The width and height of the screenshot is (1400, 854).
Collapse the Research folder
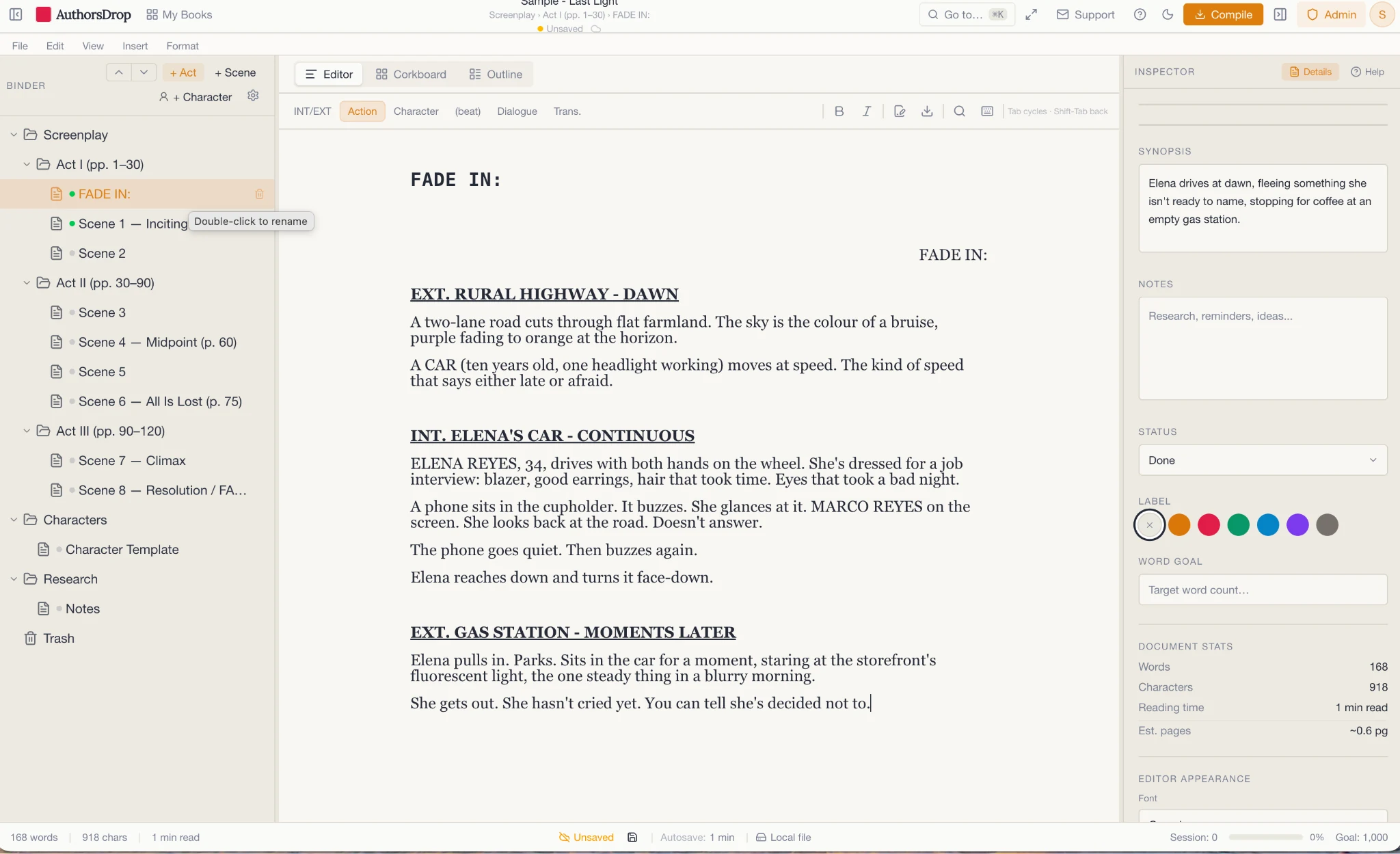14,579
